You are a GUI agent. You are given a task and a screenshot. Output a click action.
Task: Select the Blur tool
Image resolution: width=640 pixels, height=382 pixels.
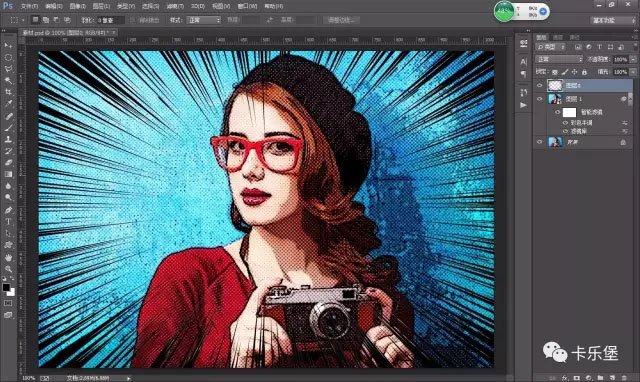[8, 186]
